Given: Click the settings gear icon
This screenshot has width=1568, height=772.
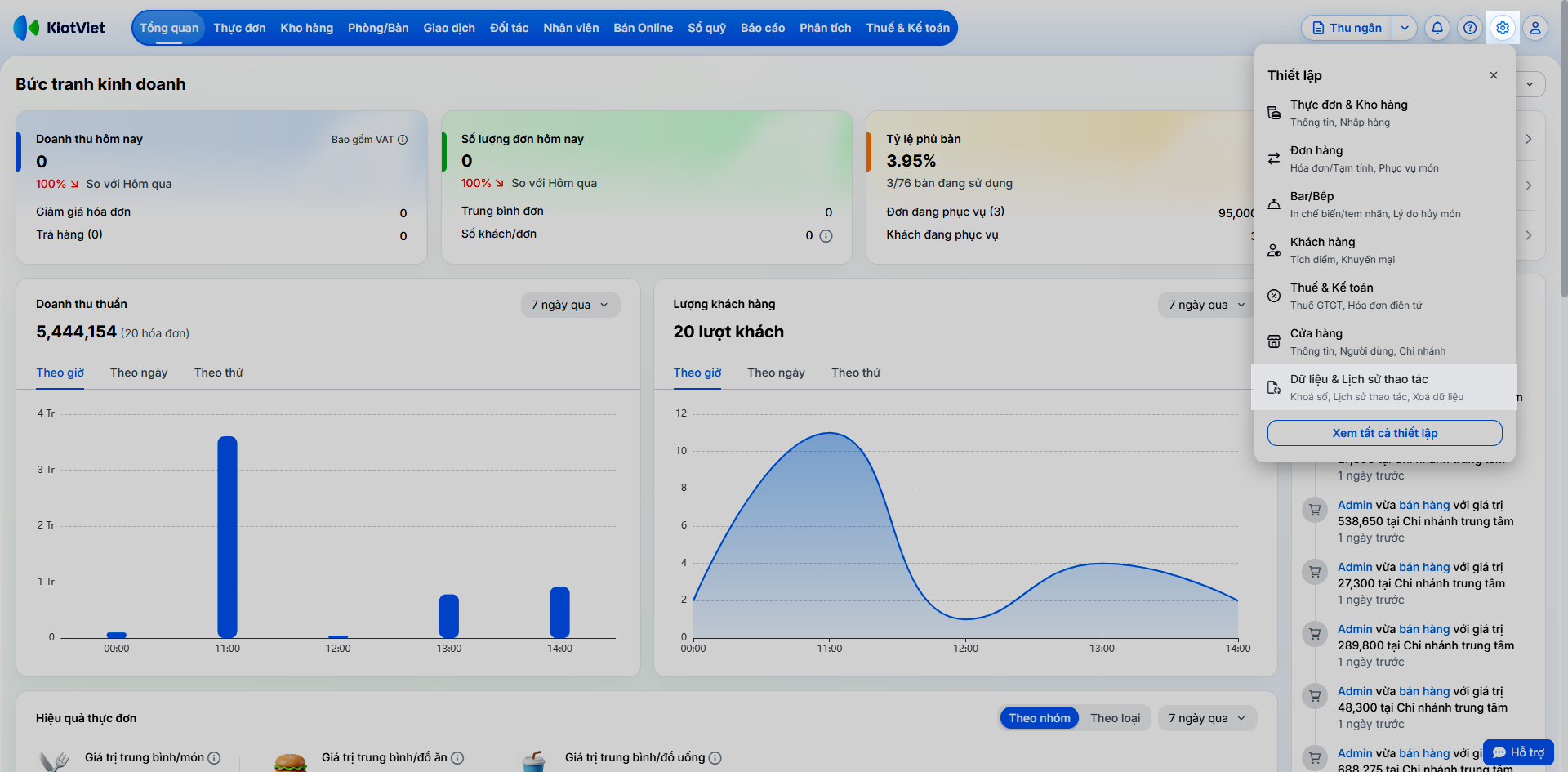Looking at the screenshot, I should click(1503, 28).
